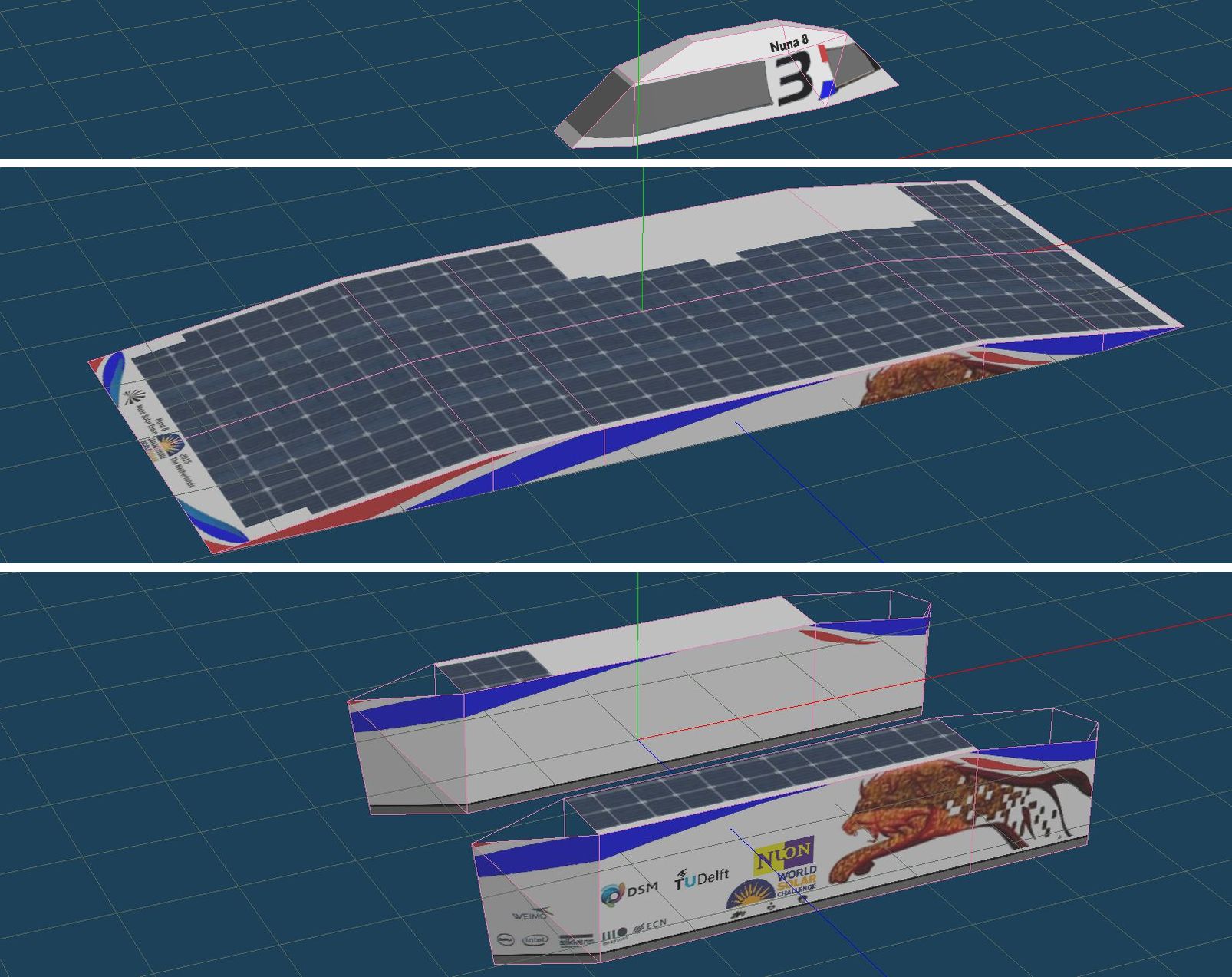Click the leopard graphic on the solar deck side
The height and width of the screenshot is (977, 1232).
click(x=913, y=378)
